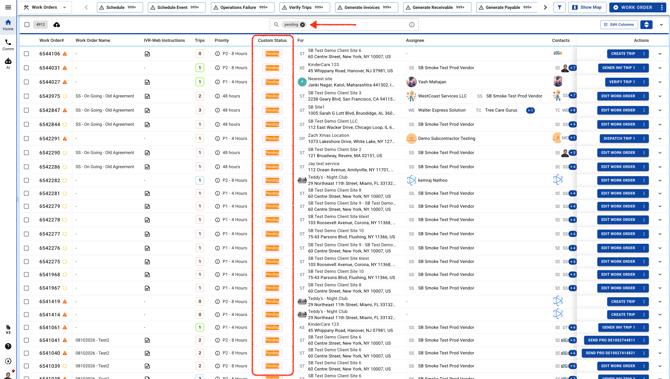Click the Pending status tag for 6542290
The image size is (670, 379).
coord(272,153)
